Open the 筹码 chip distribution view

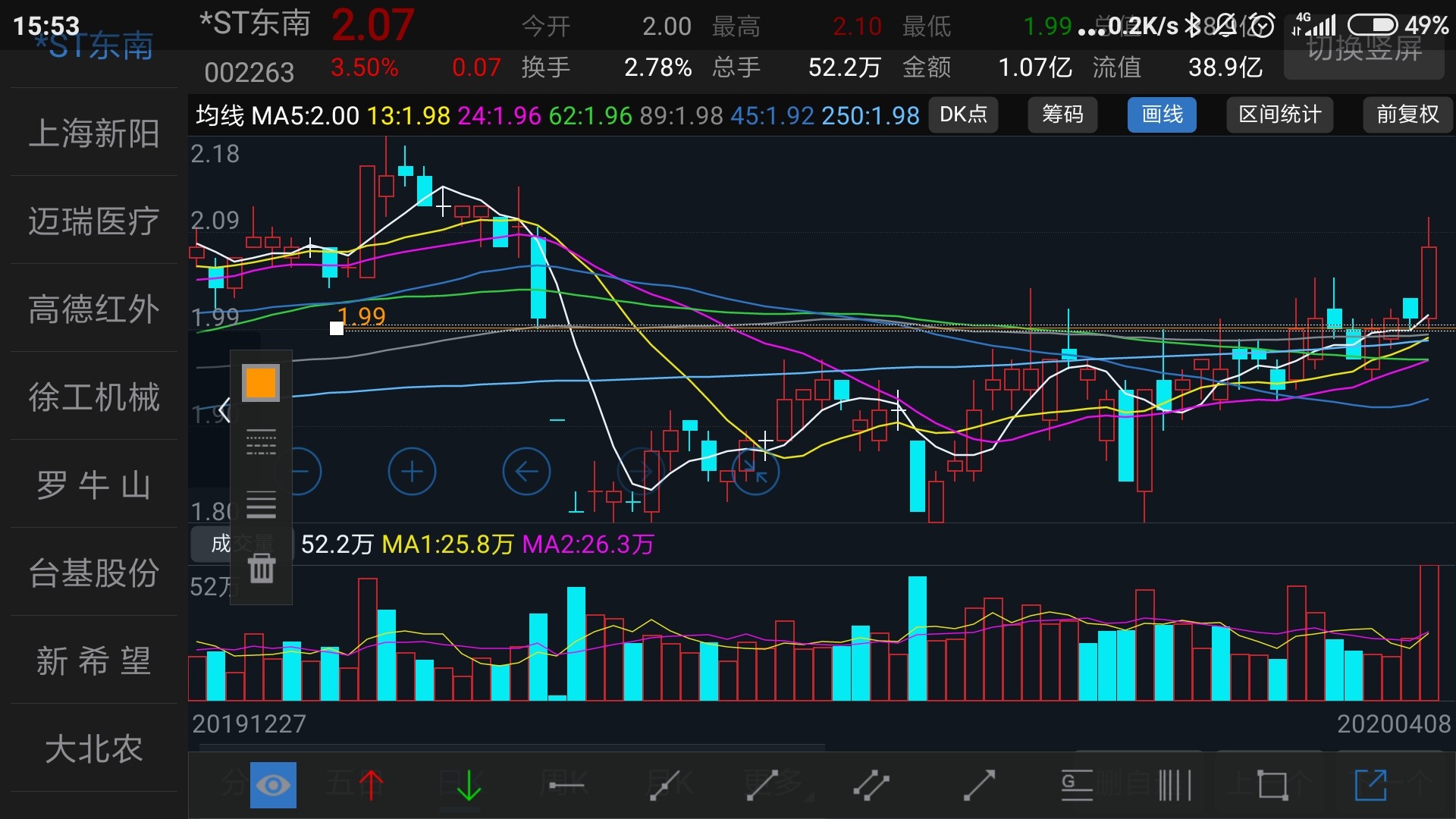click(1062, 115)
